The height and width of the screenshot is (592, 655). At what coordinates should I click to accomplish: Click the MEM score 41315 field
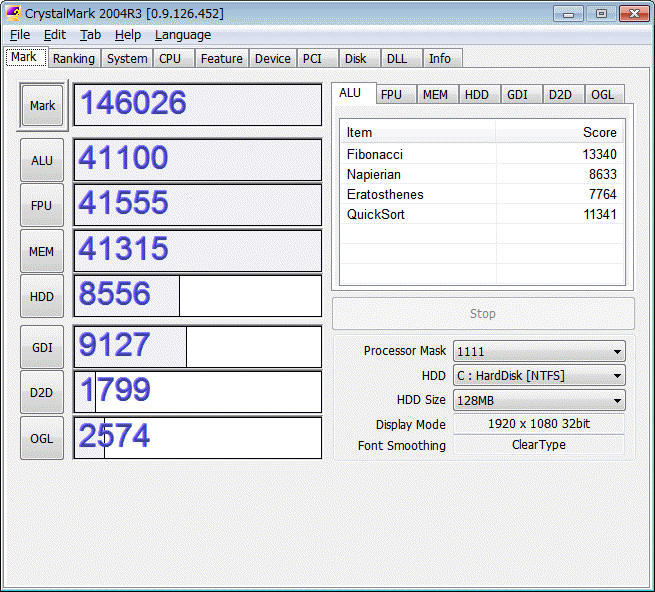pos(198,251)
